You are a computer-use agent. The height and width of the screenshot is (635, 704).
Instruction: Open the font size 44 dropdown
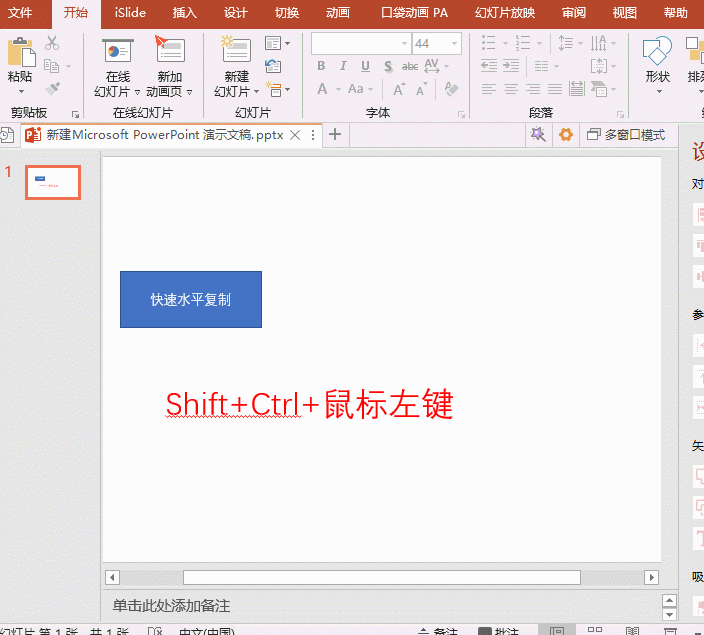point(455,44)
